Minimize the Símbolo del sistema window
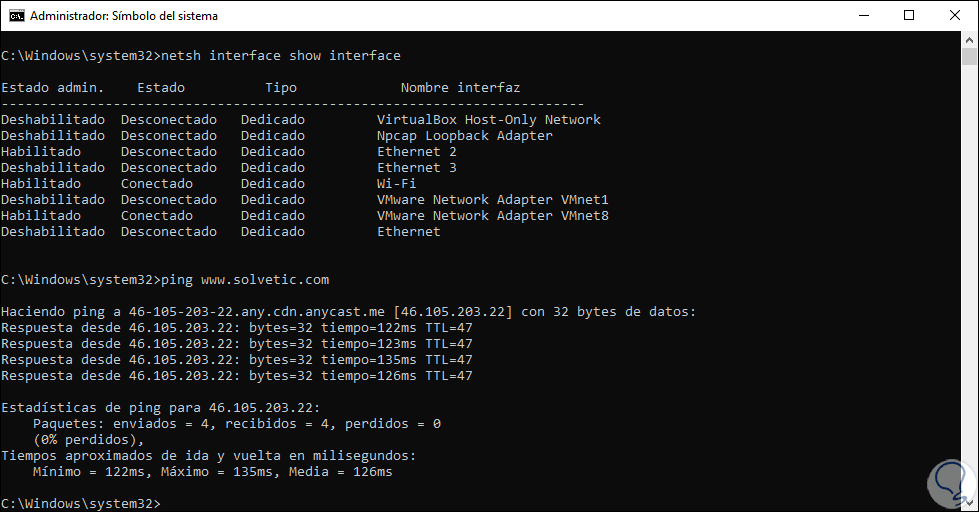 click(862, 16)
